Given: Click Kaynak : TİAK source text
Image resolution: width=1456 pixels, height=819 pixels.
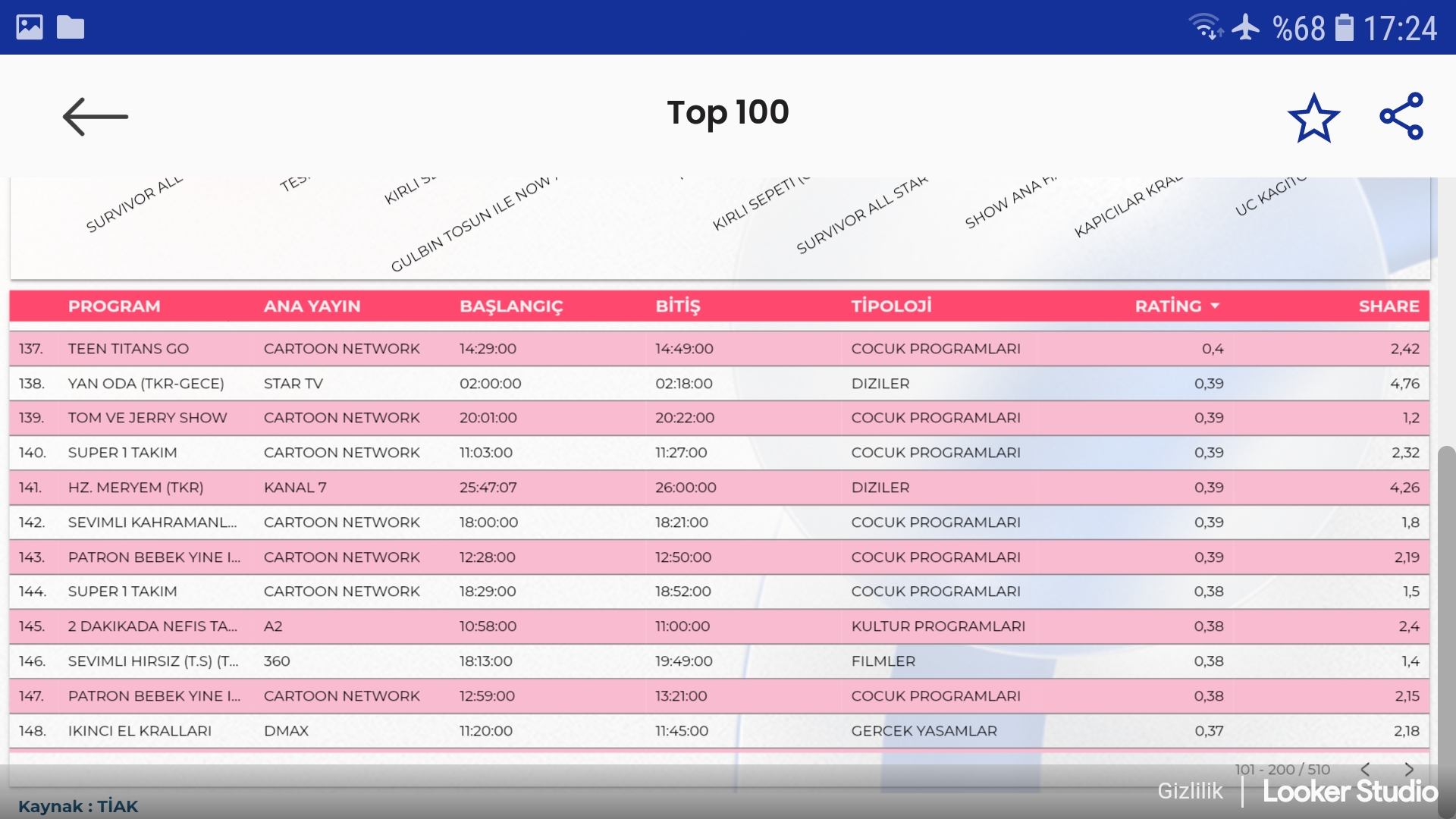Looking at the screenshot, I should (78, 806).
